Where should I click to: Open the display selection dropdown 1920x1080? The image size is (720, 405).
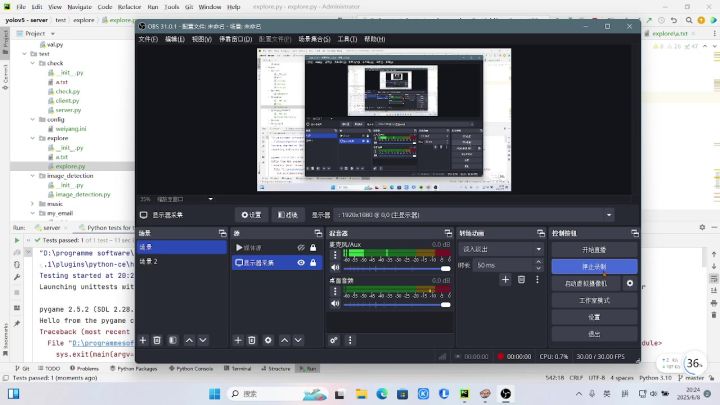click(x=474, y=215)
